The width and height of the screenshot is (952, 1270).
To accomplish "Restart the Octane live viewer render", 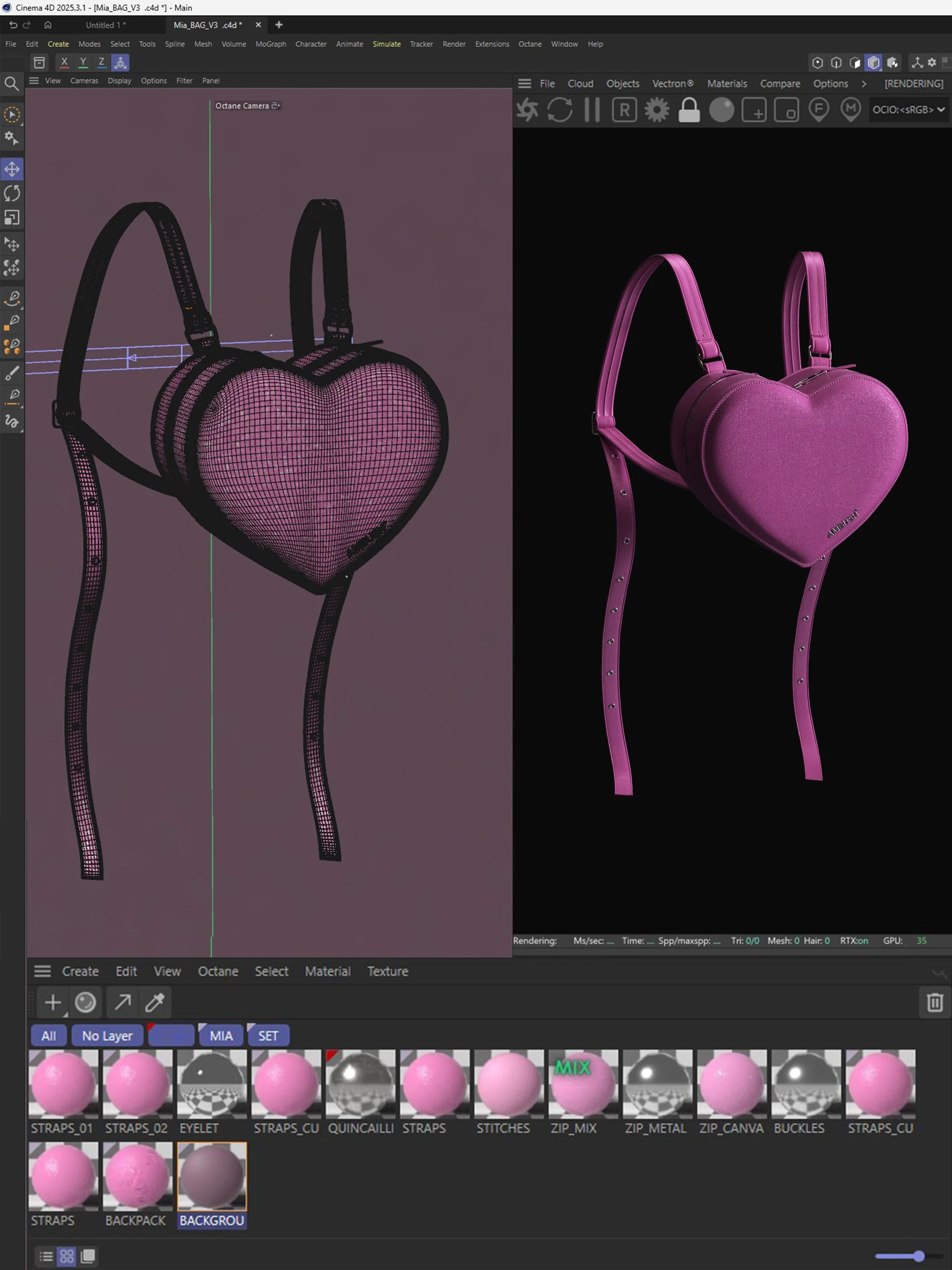I will (x=560, y=110).
